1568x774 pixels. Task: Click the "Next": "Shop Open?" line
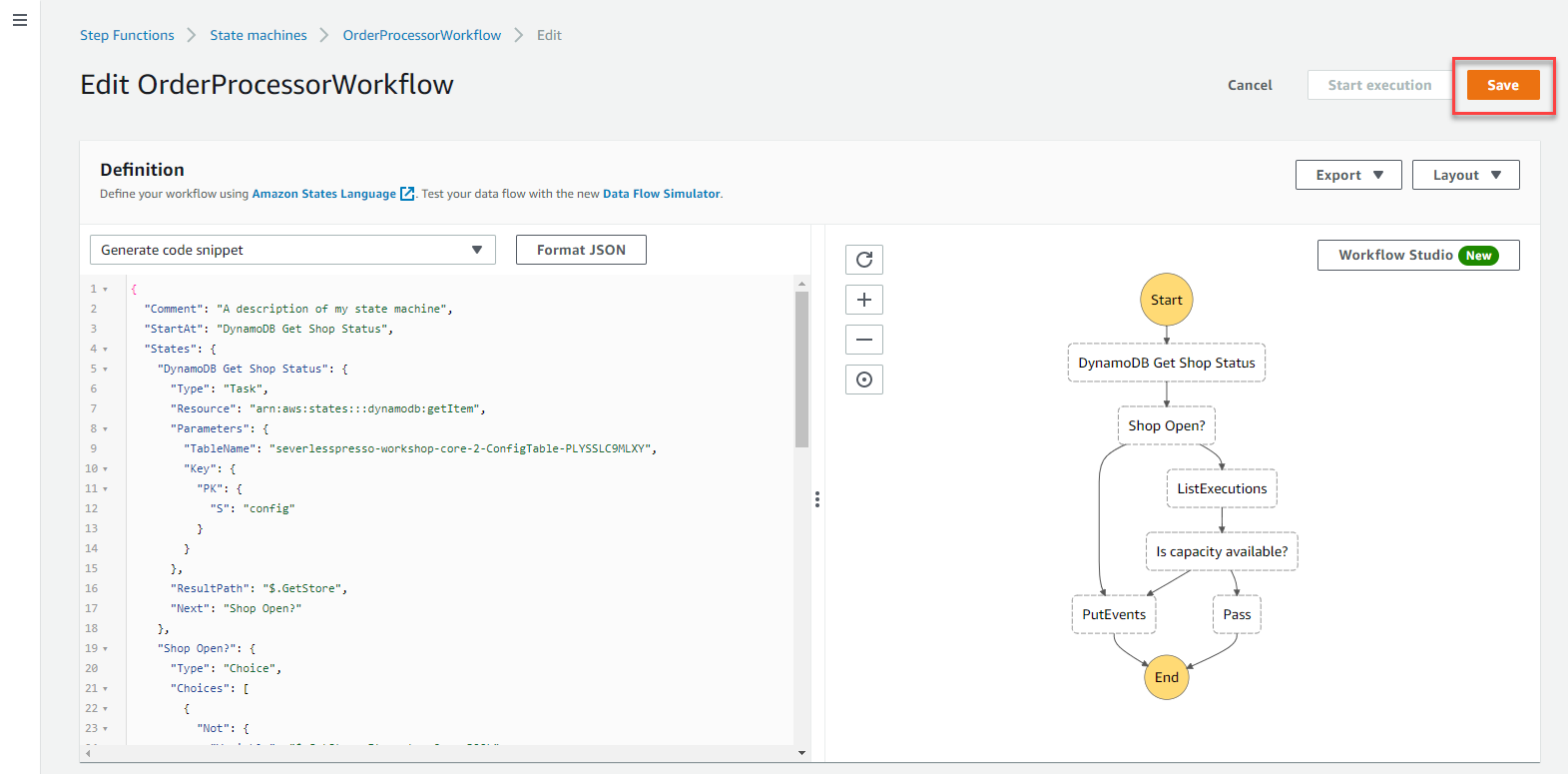(x=236, y=608)
